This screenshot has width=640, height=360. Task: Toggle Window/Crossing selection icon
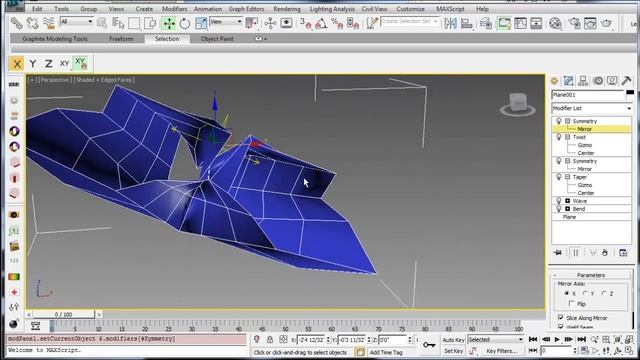tap(150, 23)
